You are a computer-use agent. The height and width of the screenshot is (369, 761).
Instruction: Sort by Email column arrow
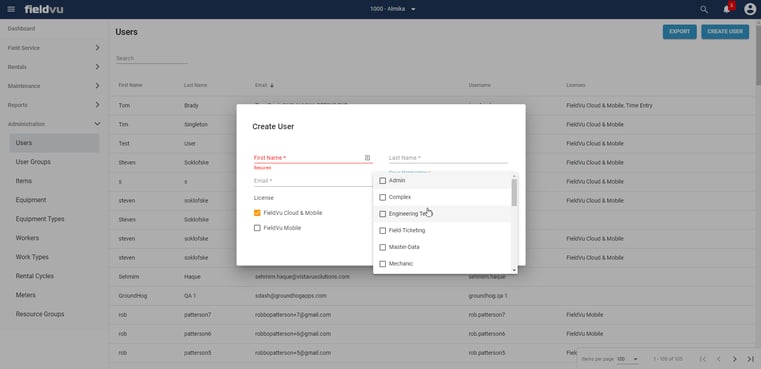(x=272, y=85)
